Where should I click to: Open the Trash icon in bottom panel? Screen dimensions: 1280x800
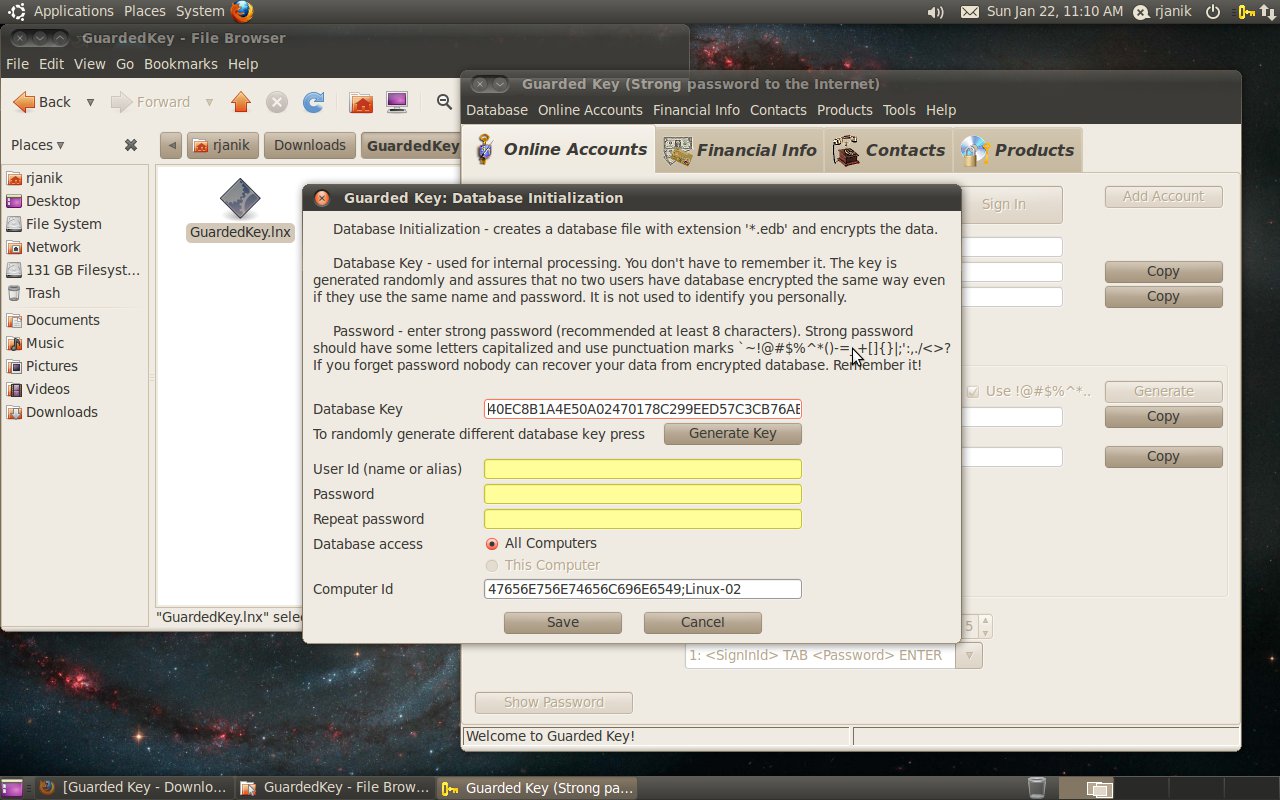coord(1037,788)
